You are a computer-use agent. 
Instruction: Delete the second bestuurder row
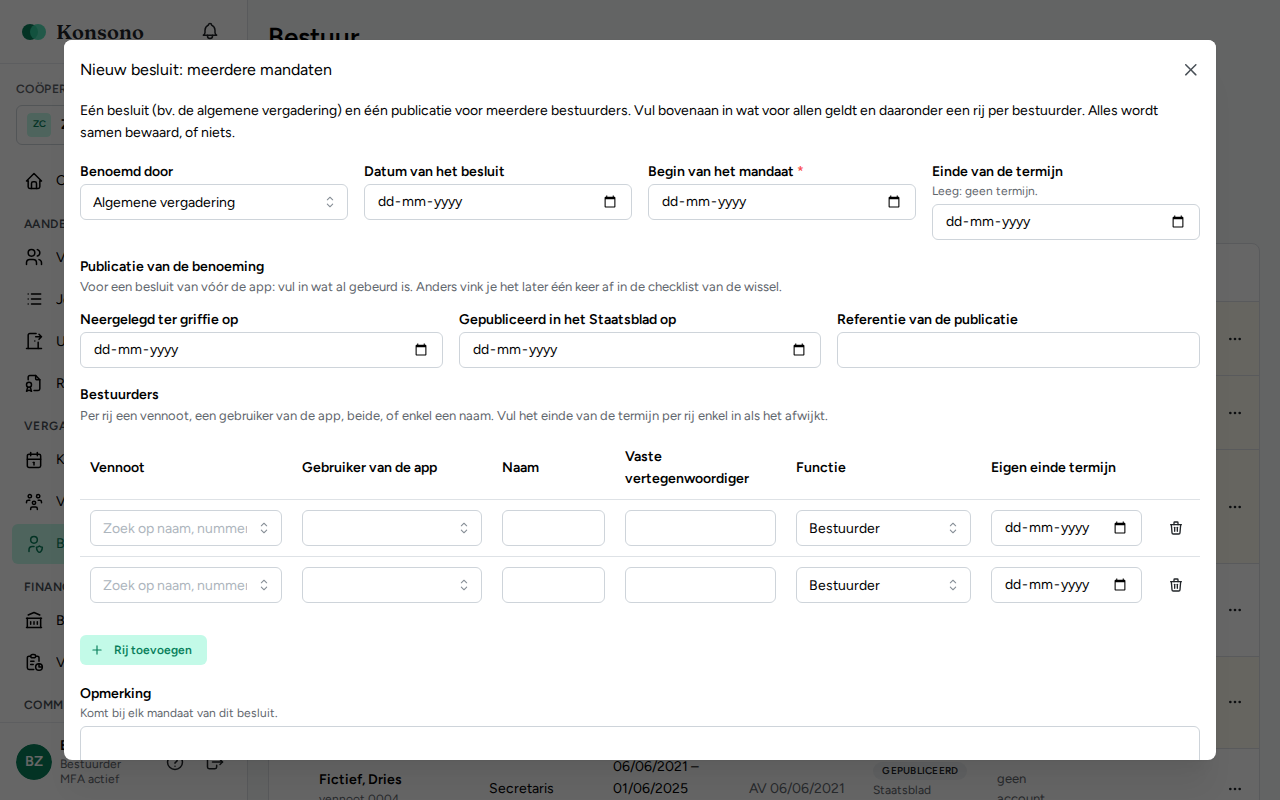coord(1176,585)
